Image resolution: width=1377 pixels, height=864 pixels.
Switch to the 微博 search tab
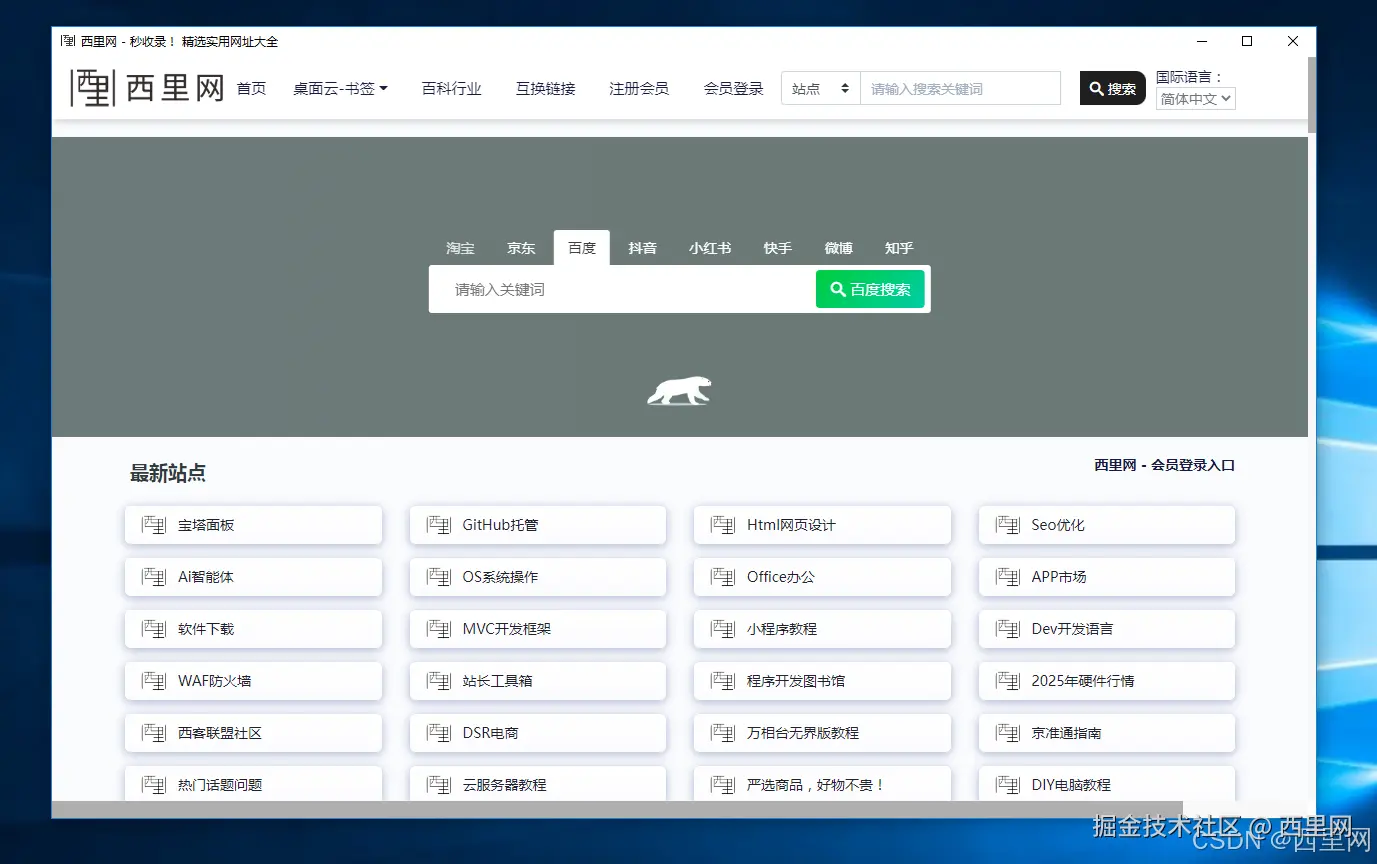839,248
